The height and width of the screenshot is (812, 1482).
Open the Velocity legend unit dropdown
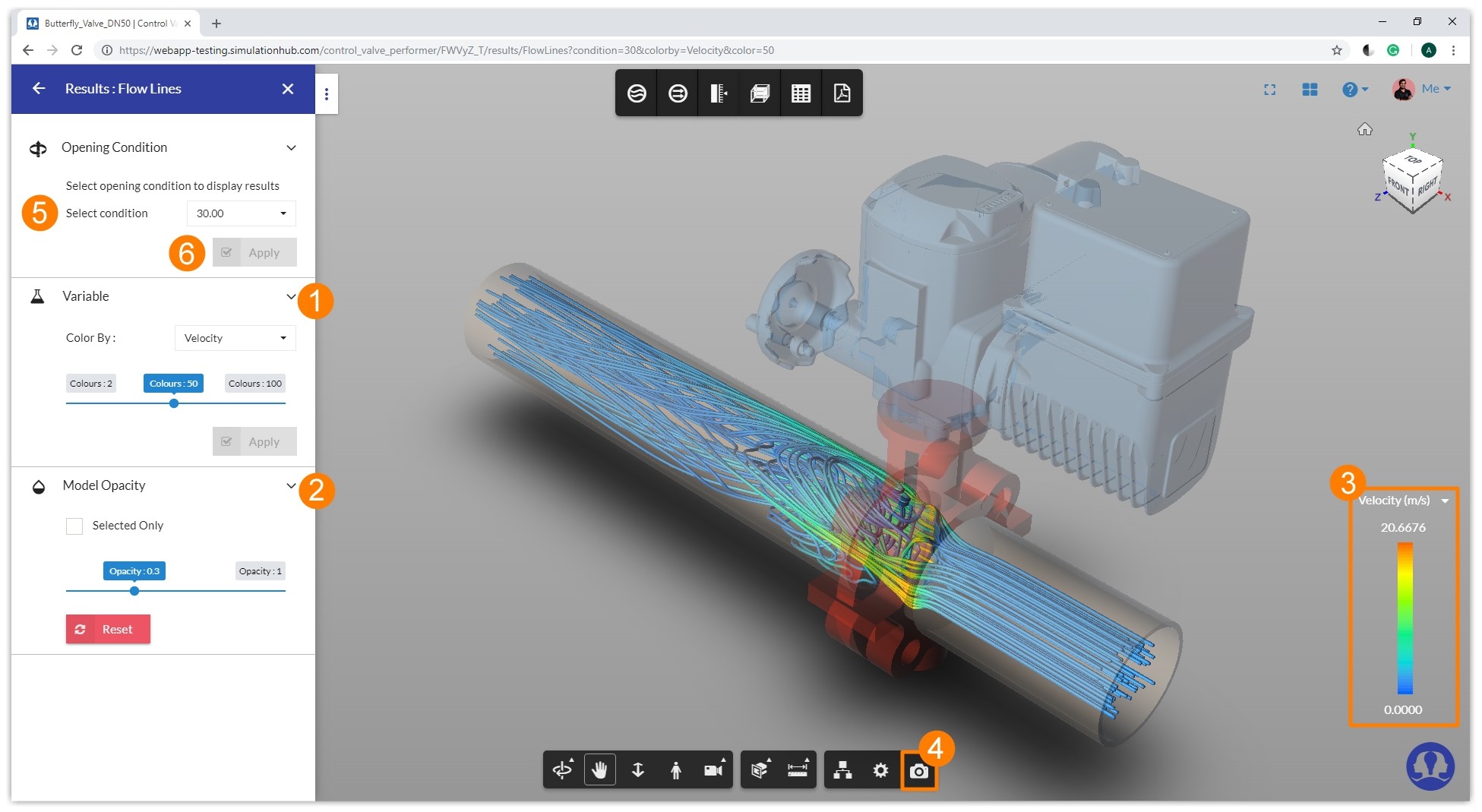pos(1446,500)
